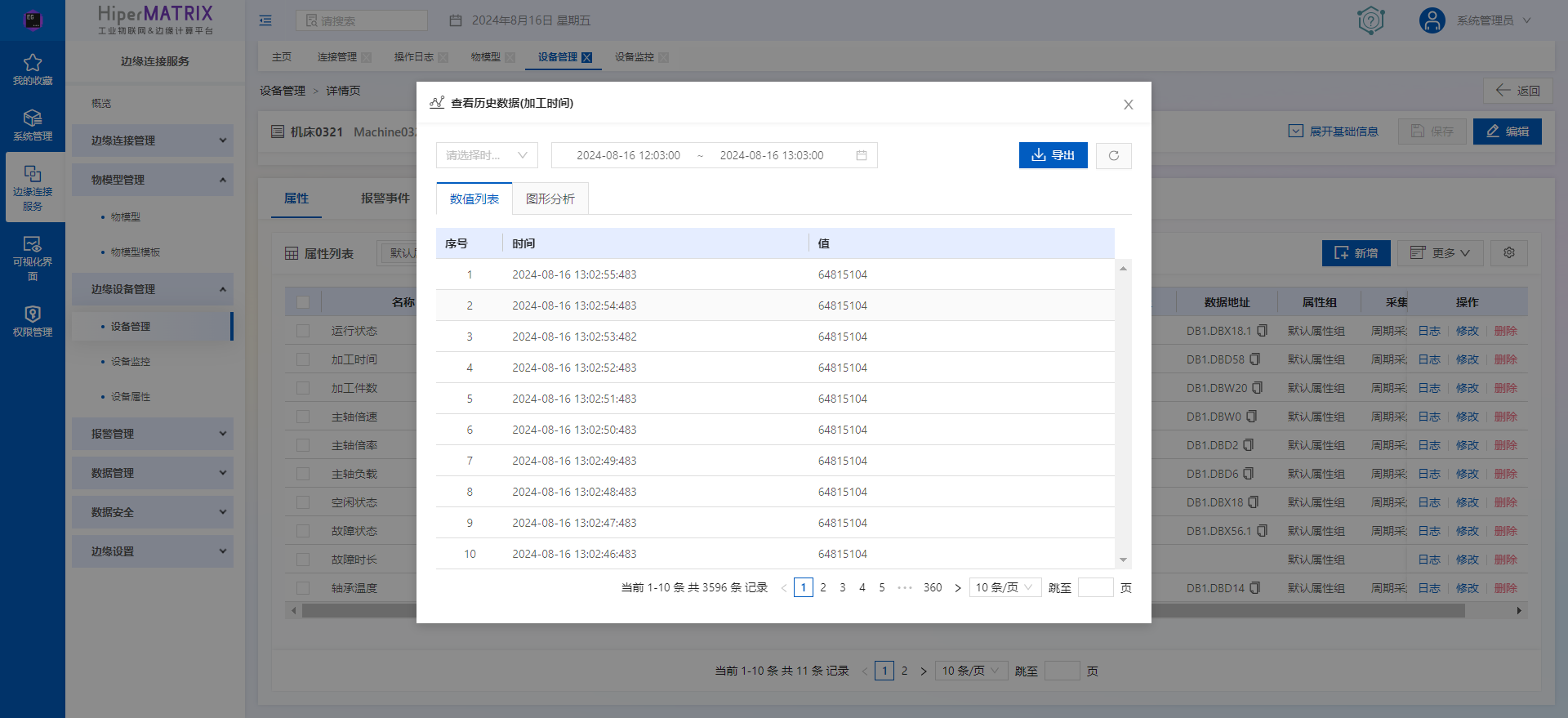The image size is (1568, 718).
Task: Click start time 2024-08-16 12:03:00 field
Action: [628, 155]
